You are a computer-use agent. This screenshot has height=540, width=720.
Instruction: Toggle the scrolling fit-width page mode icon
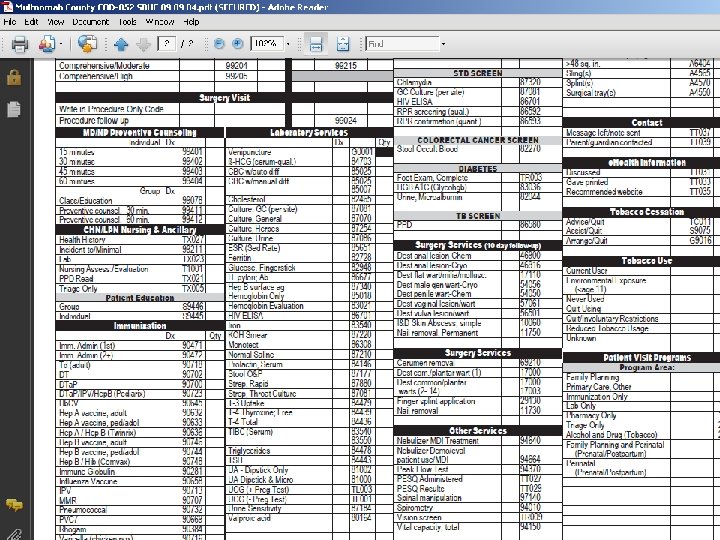pos(315,44)
